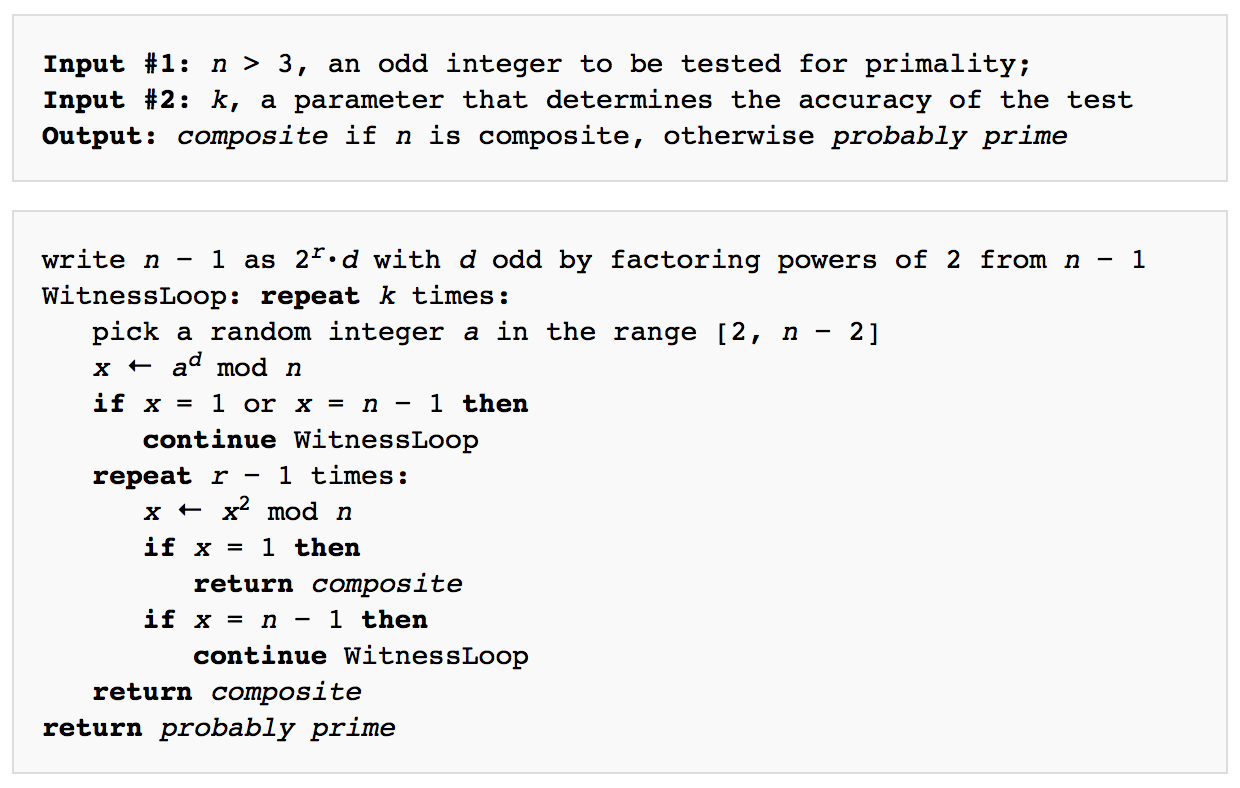
Task: Click the "if x = 1 or x = n − 1 then" line
Action: pyautogui.click(x=310, y=404)
